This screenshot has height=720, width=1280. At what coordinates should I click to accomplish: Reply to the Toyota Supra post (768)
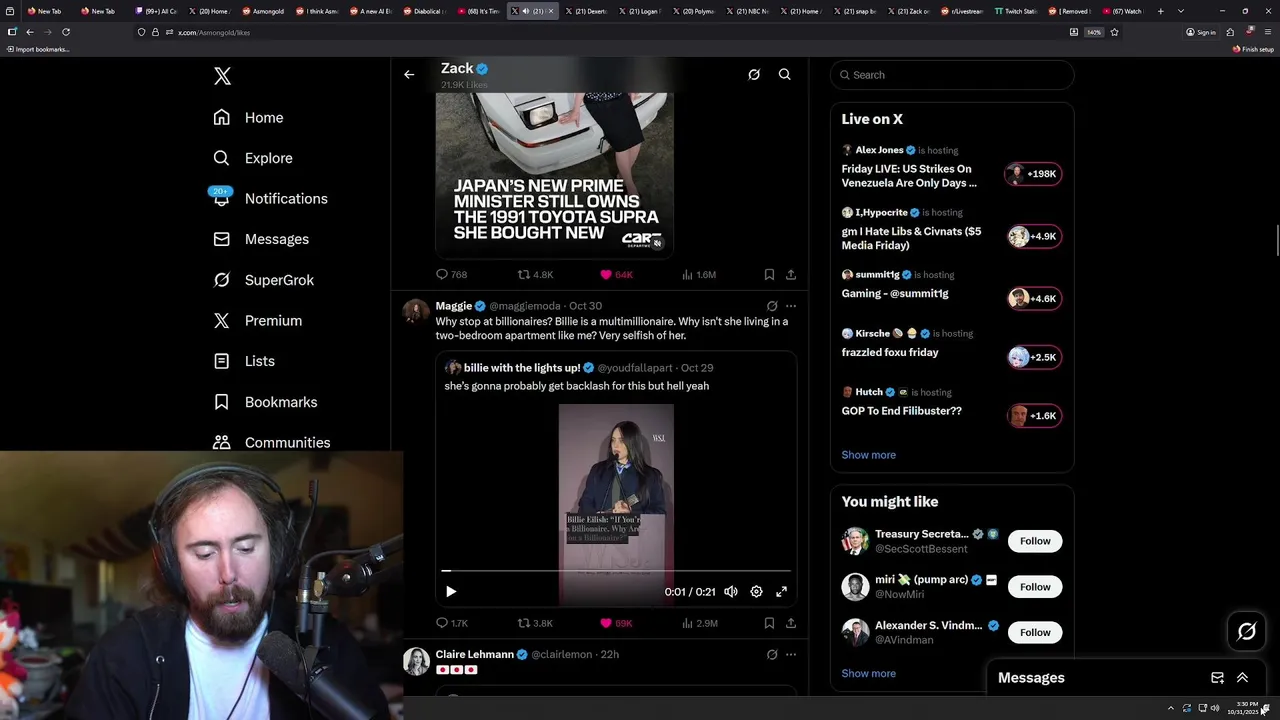(x=452, y=274)
